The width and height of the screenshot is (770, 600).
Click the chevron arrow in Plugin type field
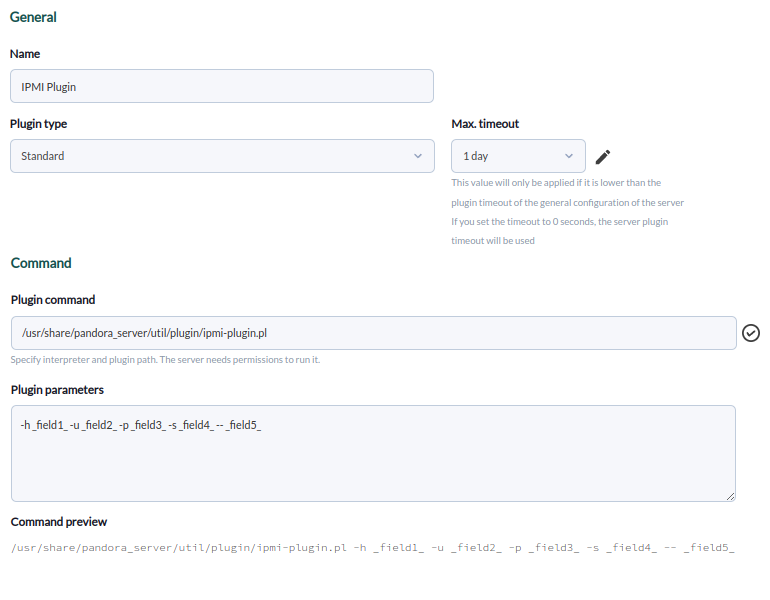point(418,156)
